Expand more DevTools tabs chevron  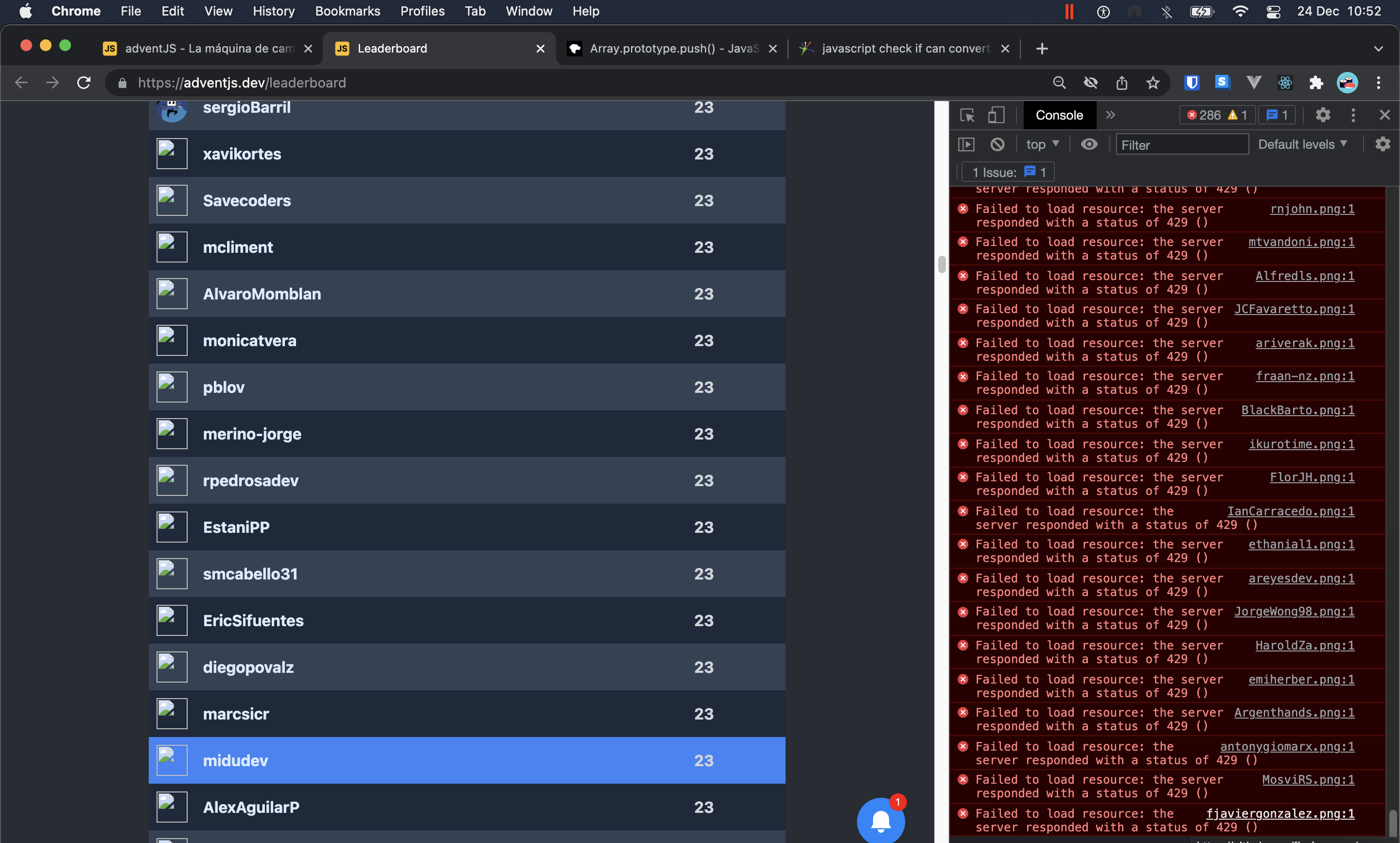pos(1110,115)
